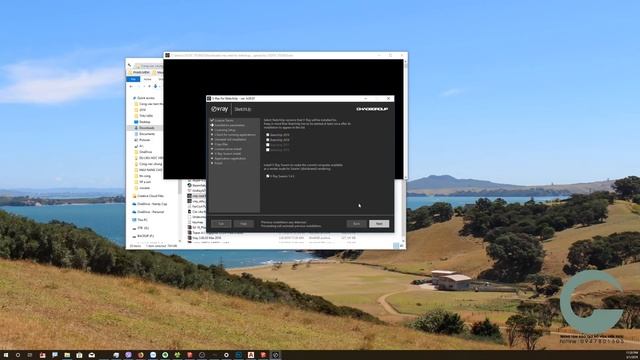This screenshot has height=360, width=640.
Task: Click the up arrow in File Explorer navigation
Action: coord(149,86)
